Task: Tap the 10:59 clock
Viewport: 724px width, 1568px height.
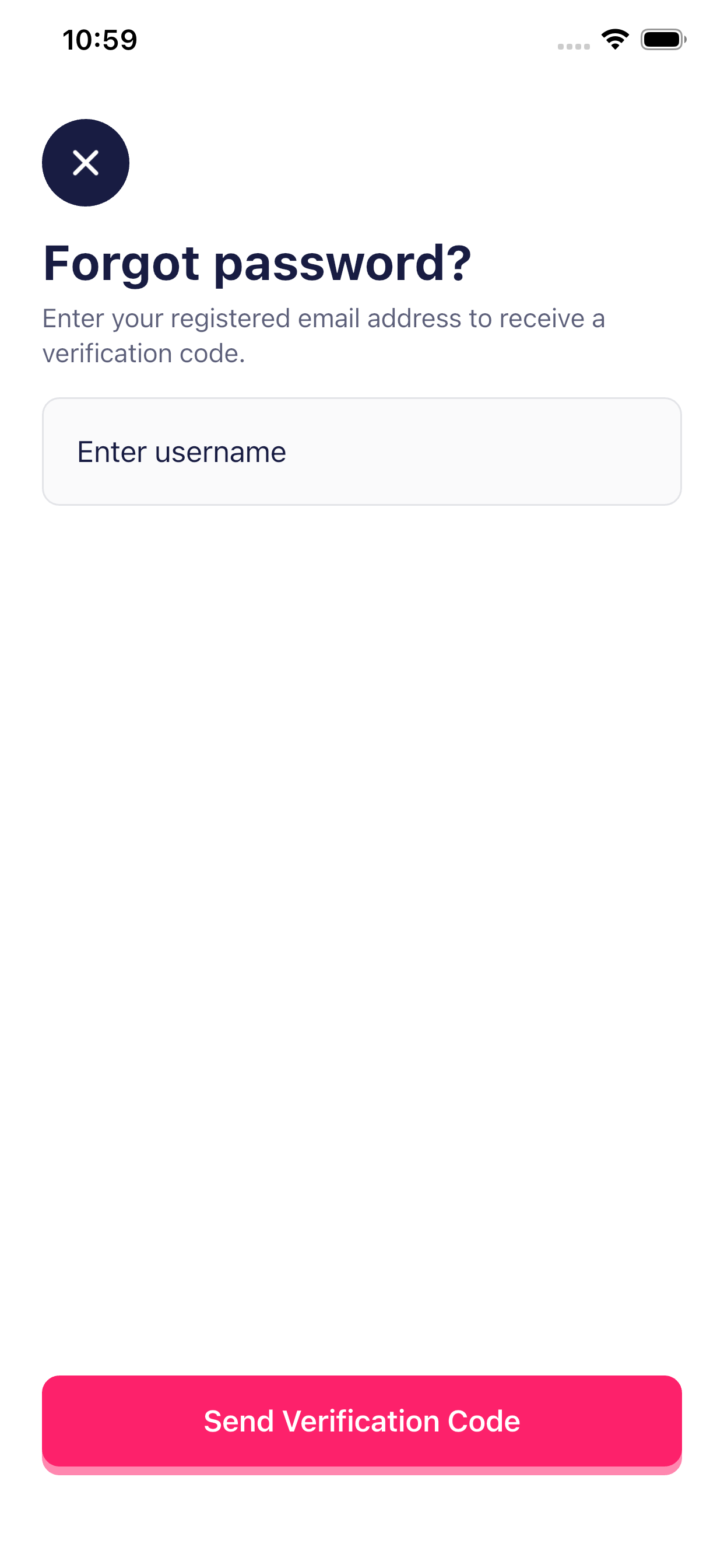Action: pos(100,40)
